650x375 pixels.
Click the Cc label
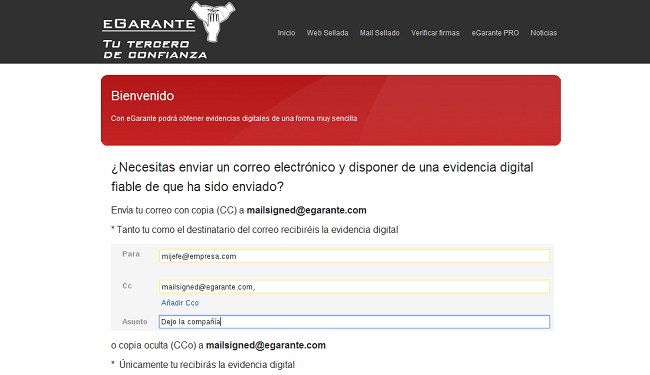(x=127, y=285)
